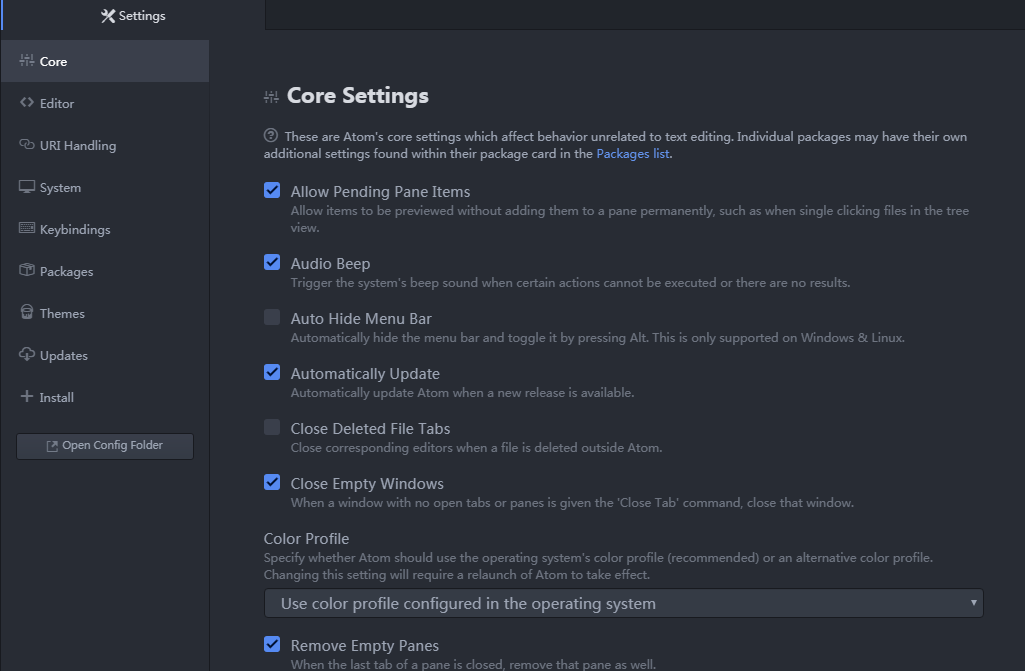Click the external link icon in Open Config Folder
The height and width of the screenshot is (671, 1025).
click(52, 446)
